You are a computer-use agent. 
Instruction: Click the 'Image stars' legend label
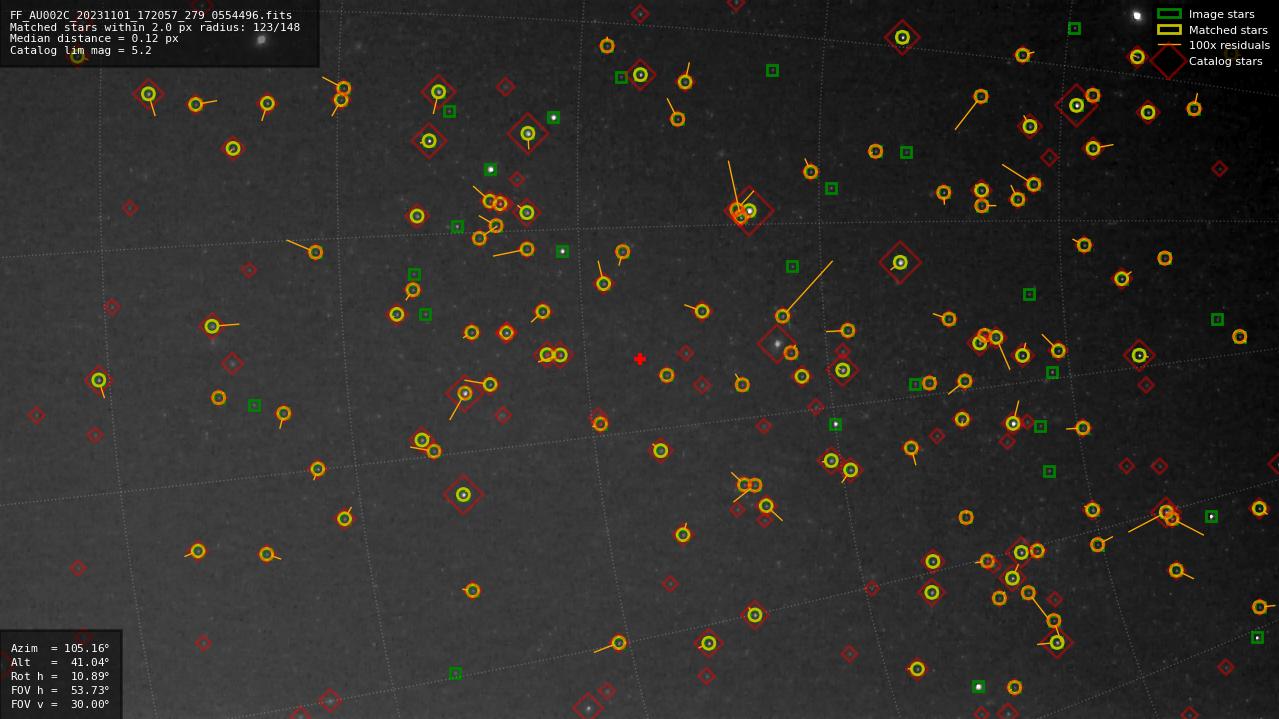click(1221, 14)
